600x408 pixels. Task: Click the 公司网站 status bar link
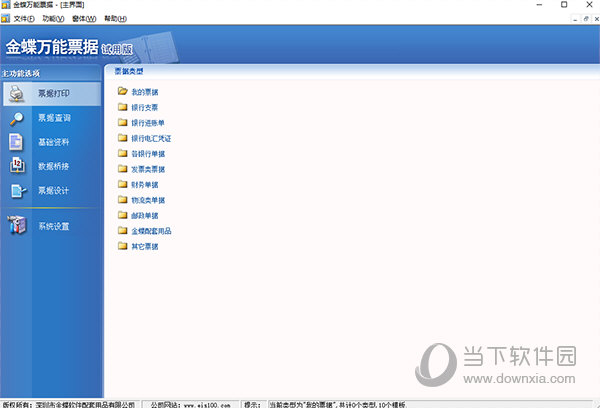point(191,405)
